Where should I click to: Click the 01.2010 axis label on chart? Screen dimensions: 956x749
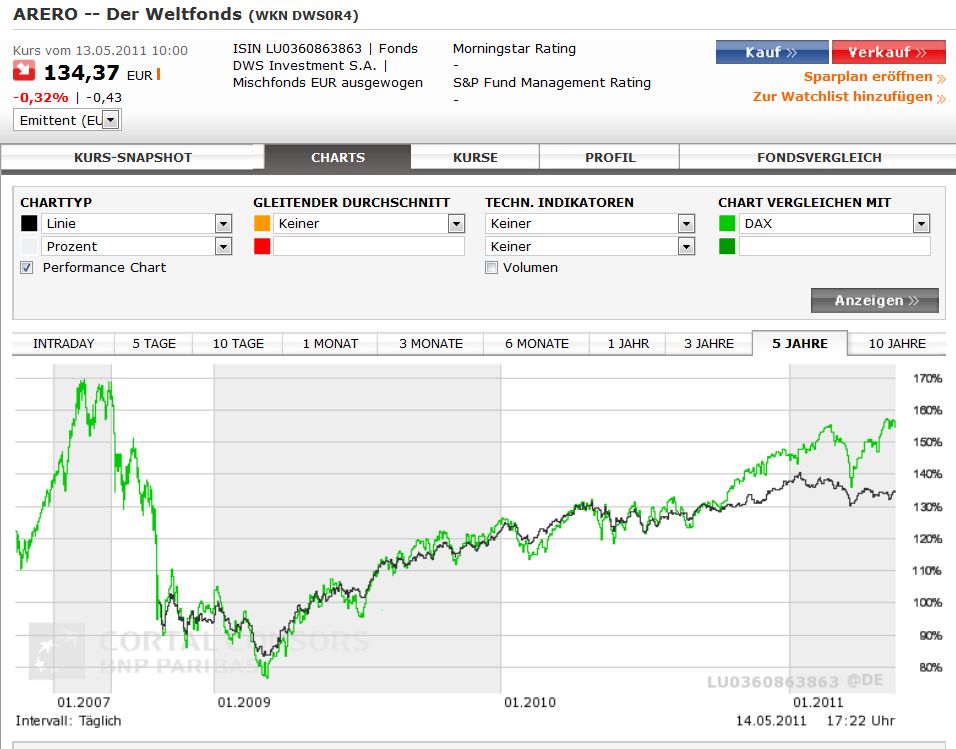[x=530, y=702]
